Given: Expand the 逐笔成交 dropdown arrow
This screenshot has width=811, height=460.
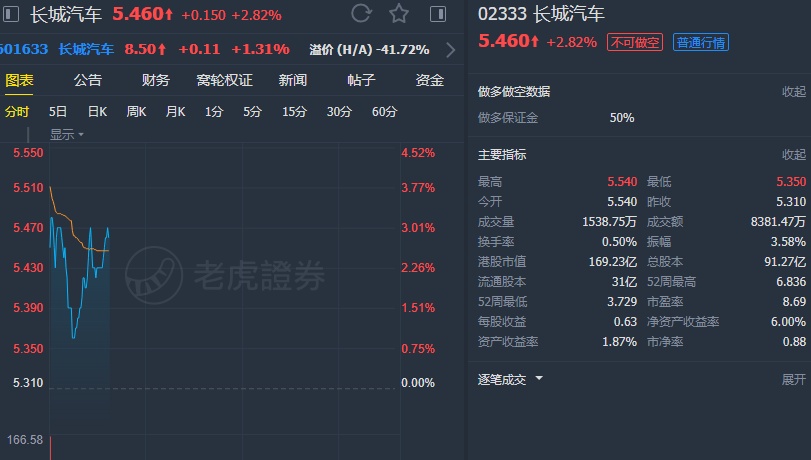Looking at the screenshot, I should pyautogui.click(x=539, y=379).
